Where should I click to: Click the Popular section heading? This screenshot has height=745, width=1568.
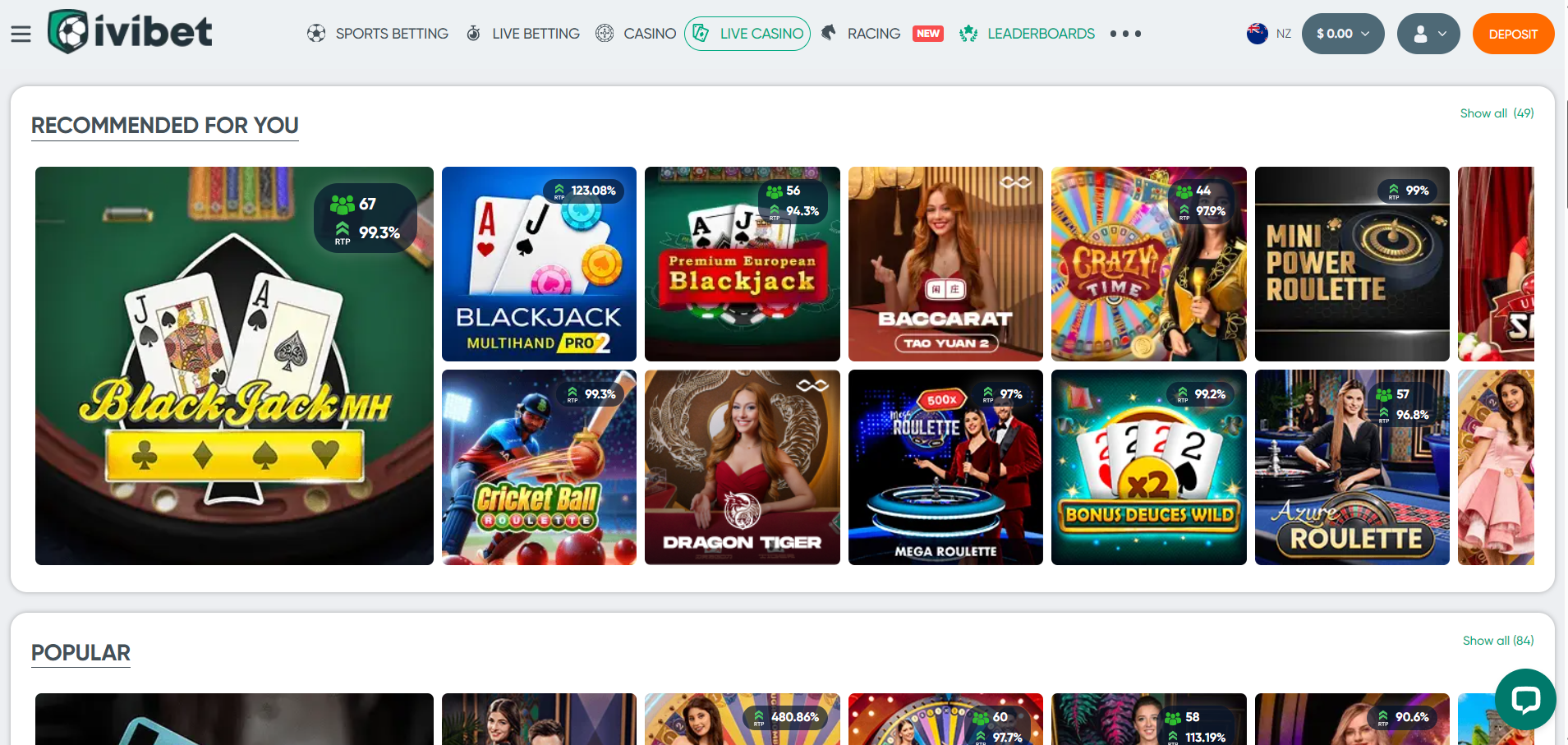pos(80,653)
